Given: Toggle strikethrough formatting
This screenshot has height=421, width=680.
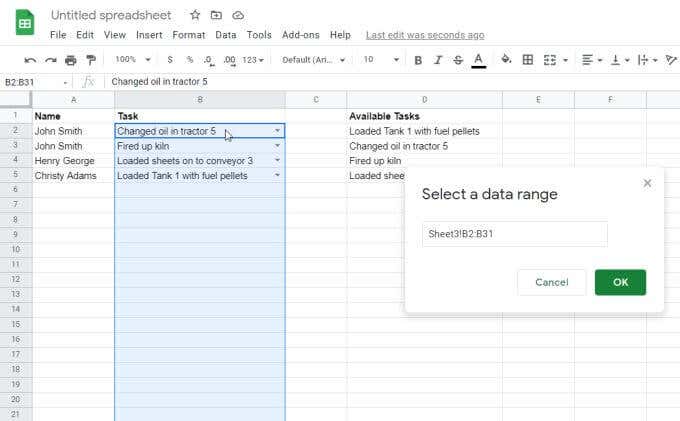Looking at the screenshot, I should point(458,60).
